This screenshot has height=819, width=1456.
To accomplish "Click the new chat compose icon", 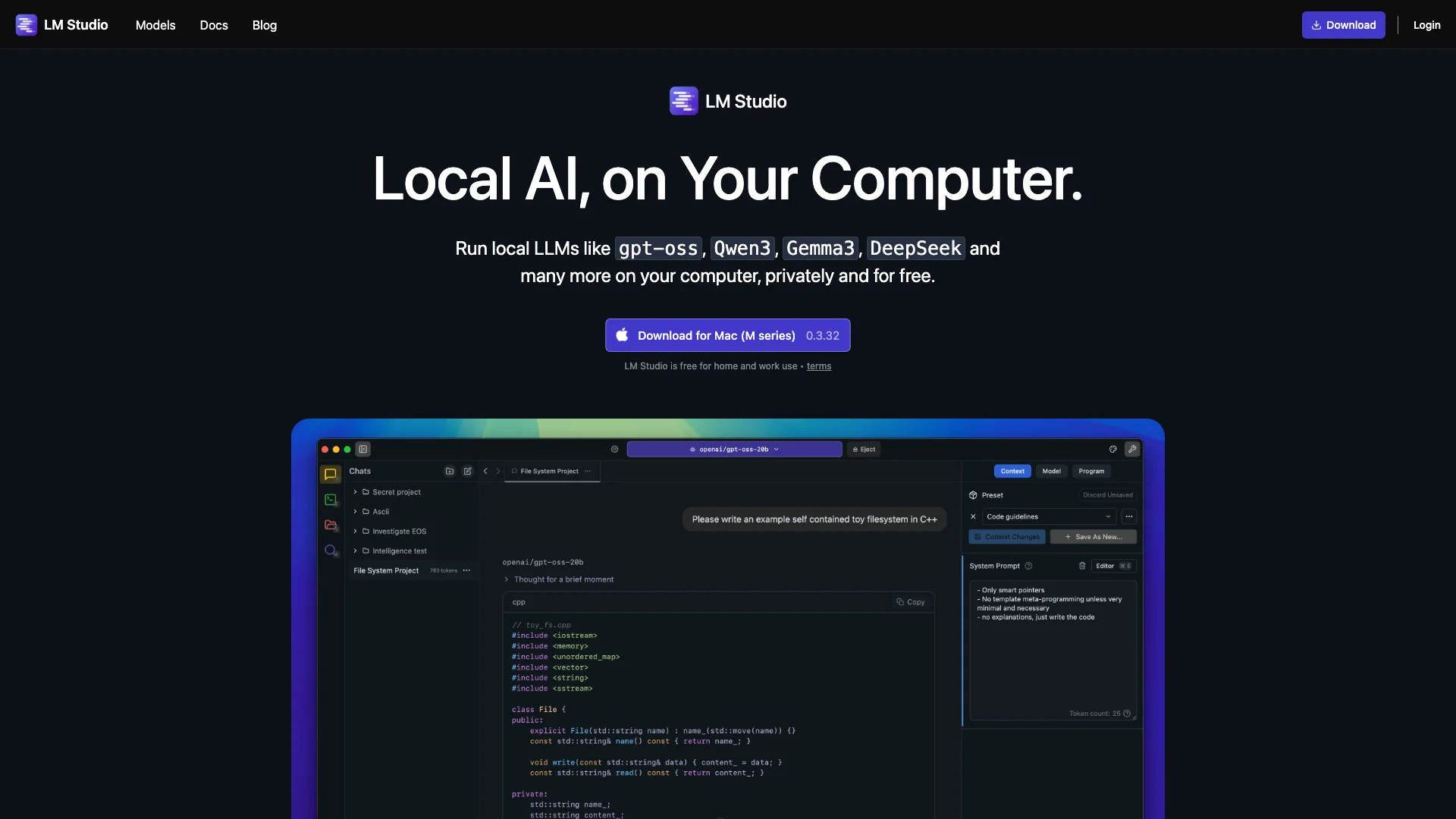I will [468, 471].
